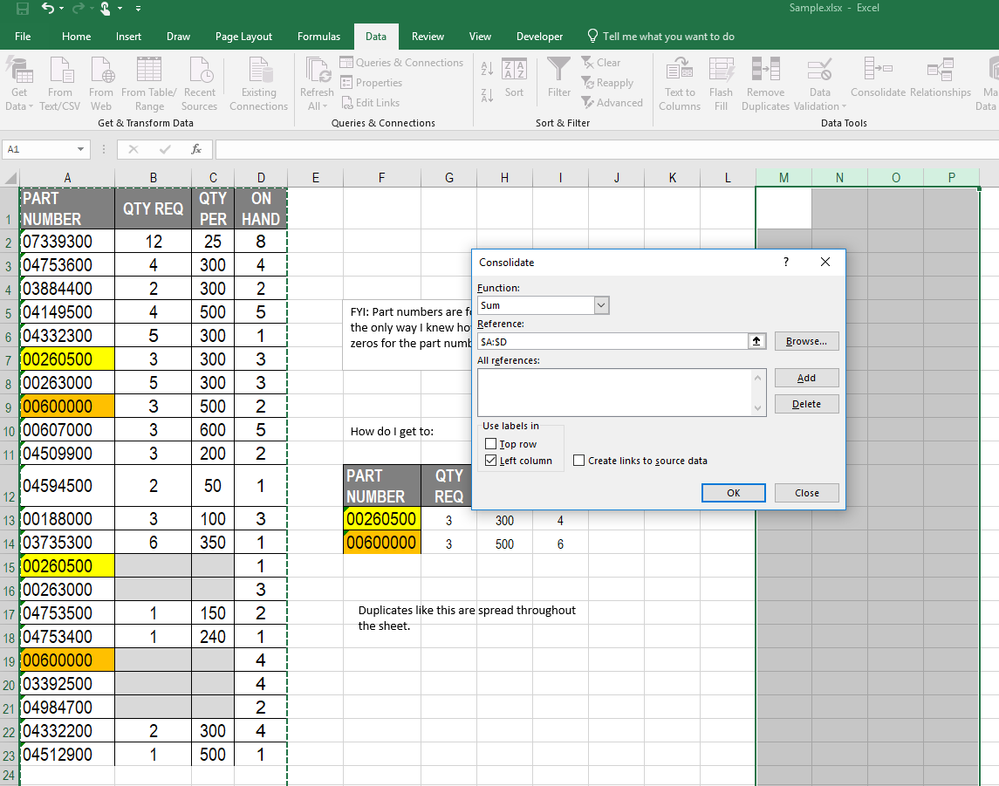Click the Delete button in Consolidate
The width and height of the screenshot is (999, 786).
tap(806, 404)
